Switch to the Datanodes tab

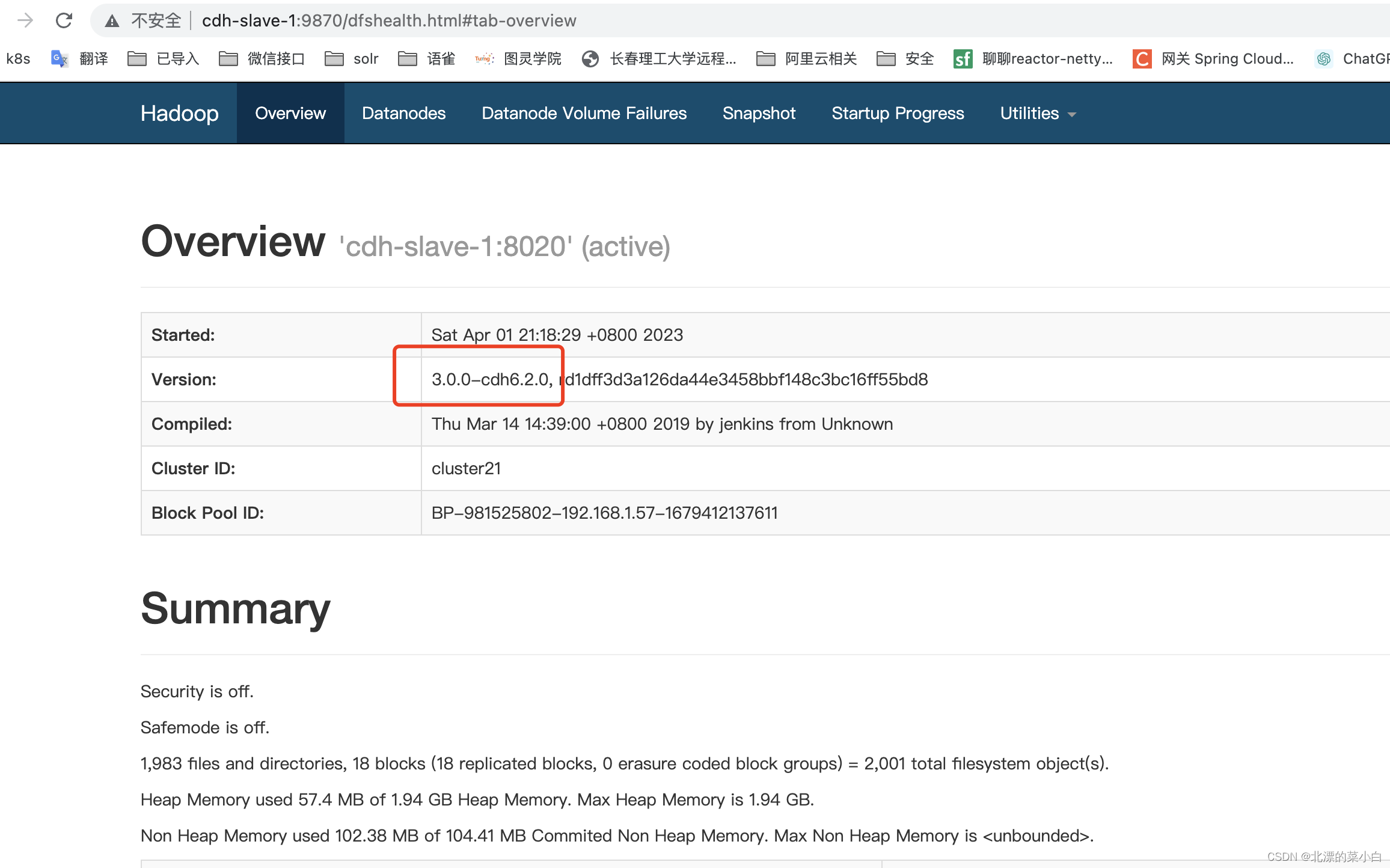click(x=403, y=113)
